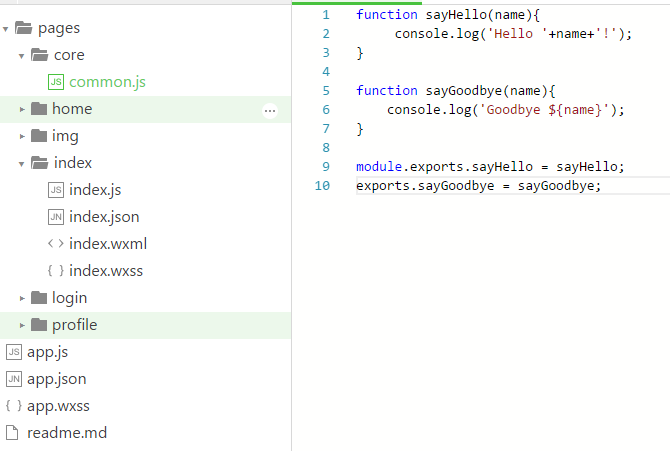
Task: Open app.wxss file
Action: tap(58, 406)
